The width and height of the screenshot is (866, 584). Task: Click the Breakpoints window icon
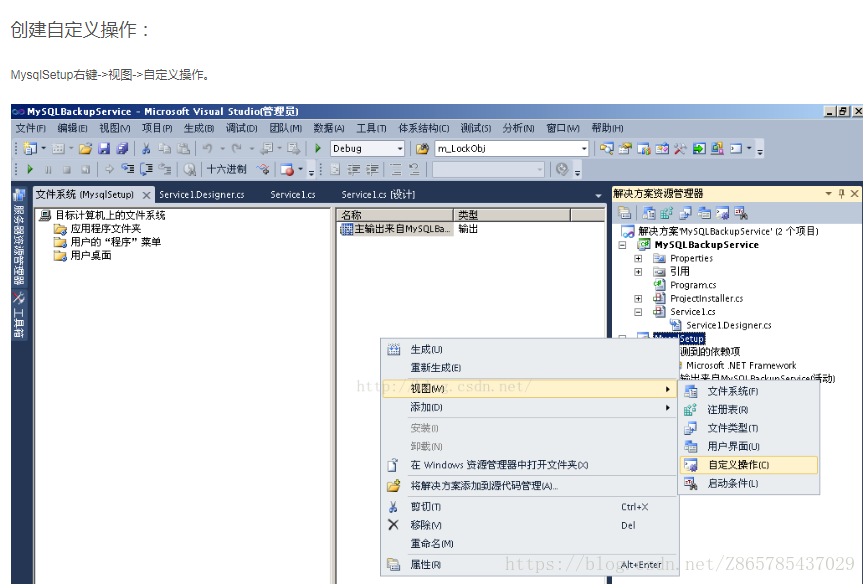(x=287, y=170)
